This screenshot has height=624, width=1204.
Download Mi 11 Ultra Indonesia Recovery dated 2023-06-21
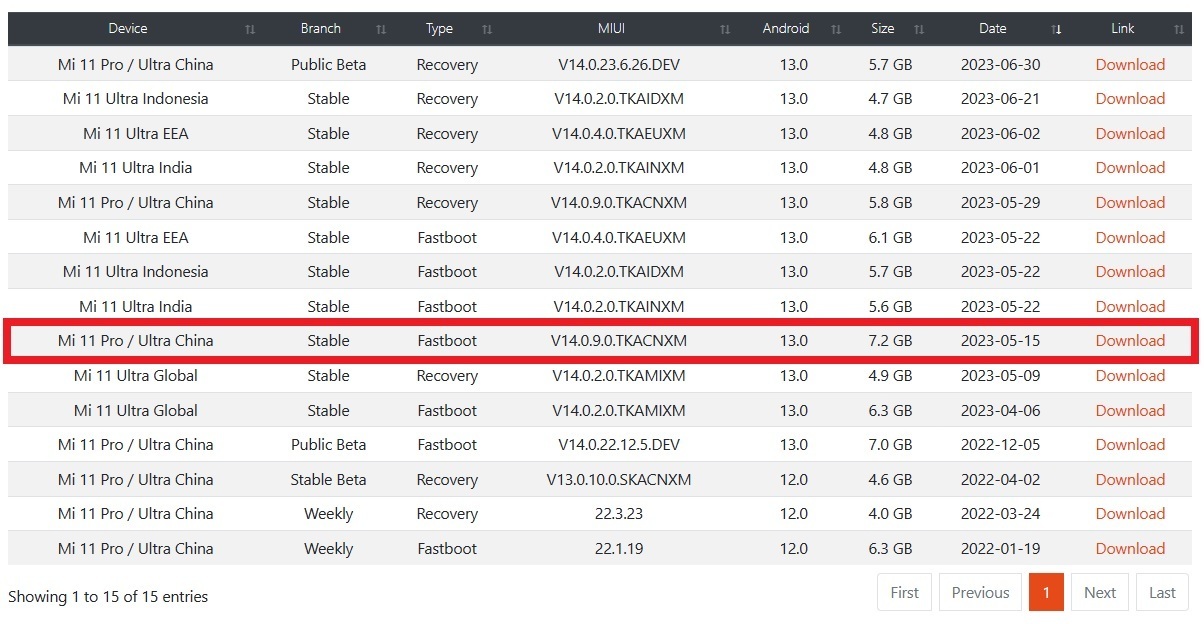pos(1130,99)
